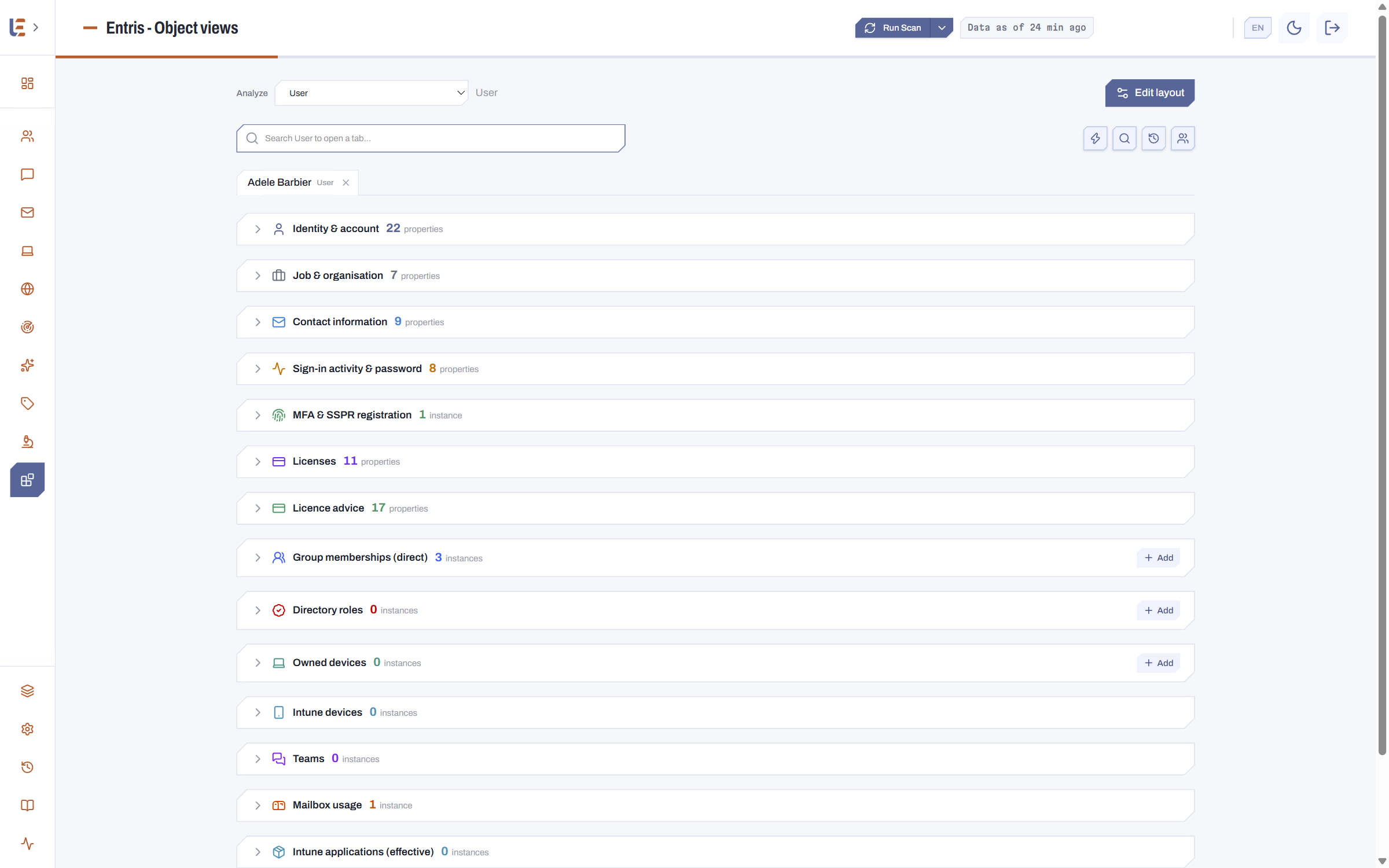This screenshot has height=868, width=1389.
Task: Select the active Object views sidebar icon
Action: point(27,480)
